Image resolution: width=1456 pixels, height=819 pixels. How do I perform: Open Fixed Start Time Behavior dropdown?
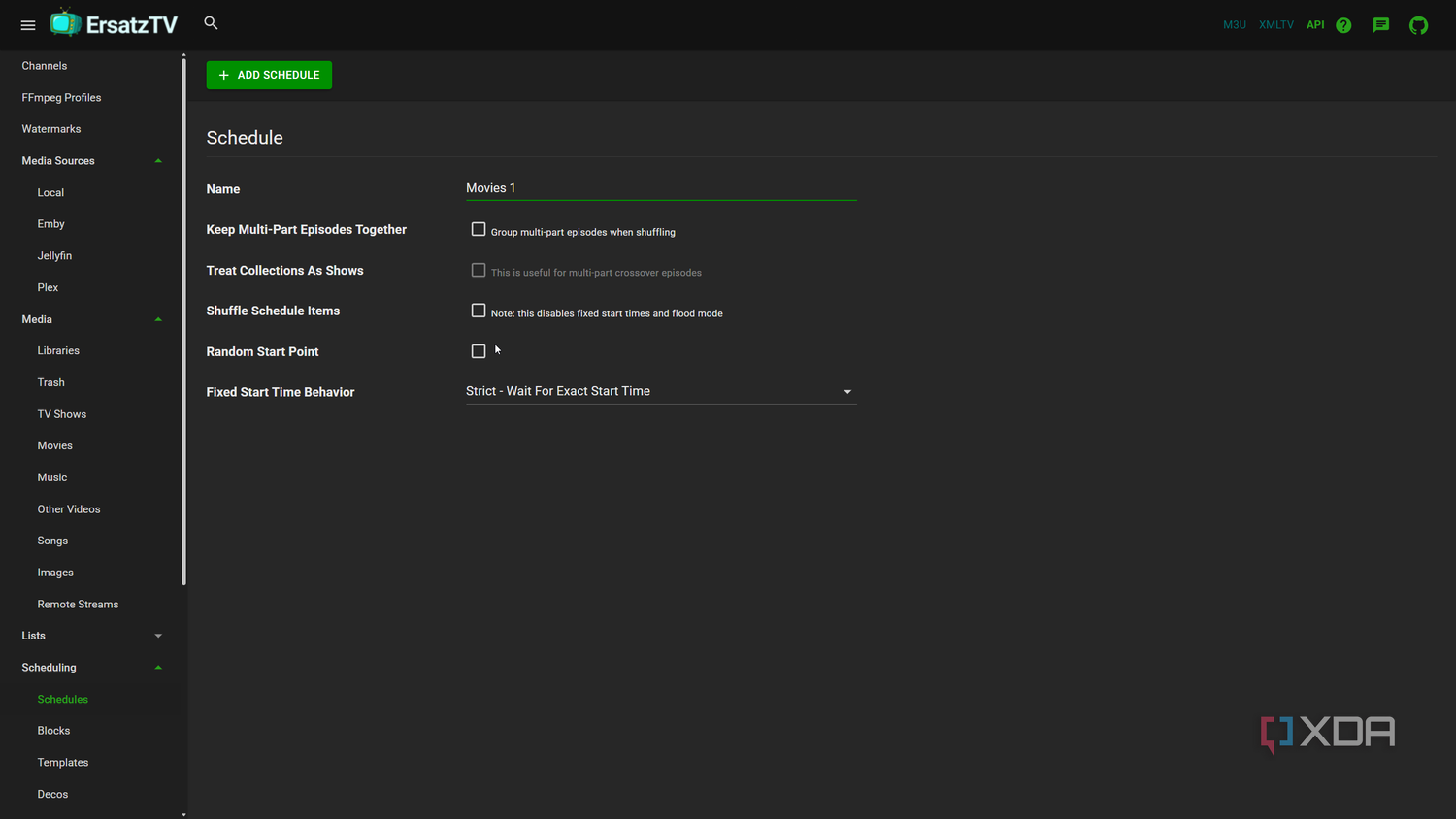(x=661, y=391)
